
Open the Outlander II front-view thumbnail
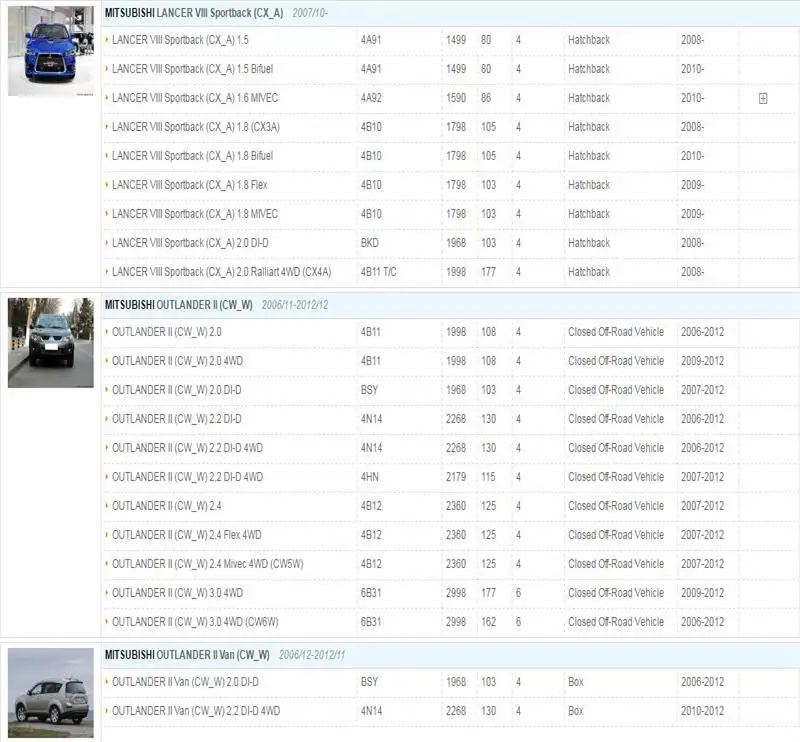(x=51, y=342)
